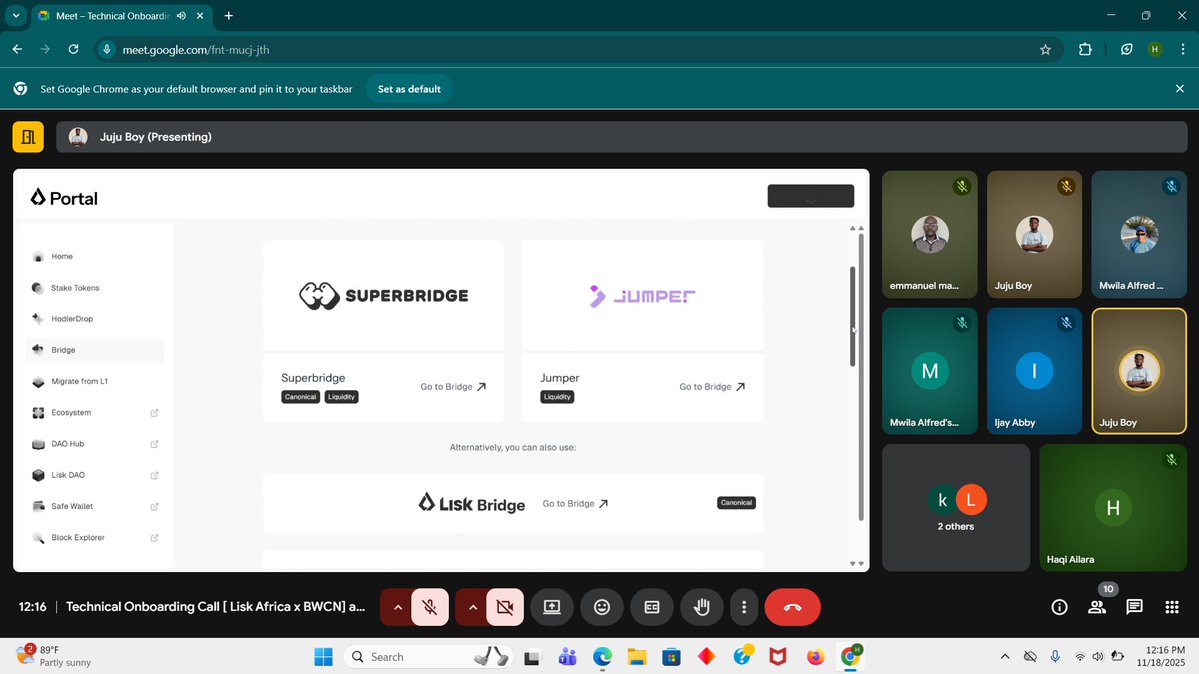Click Block Explorer external link icon

(x=154, y=538)
